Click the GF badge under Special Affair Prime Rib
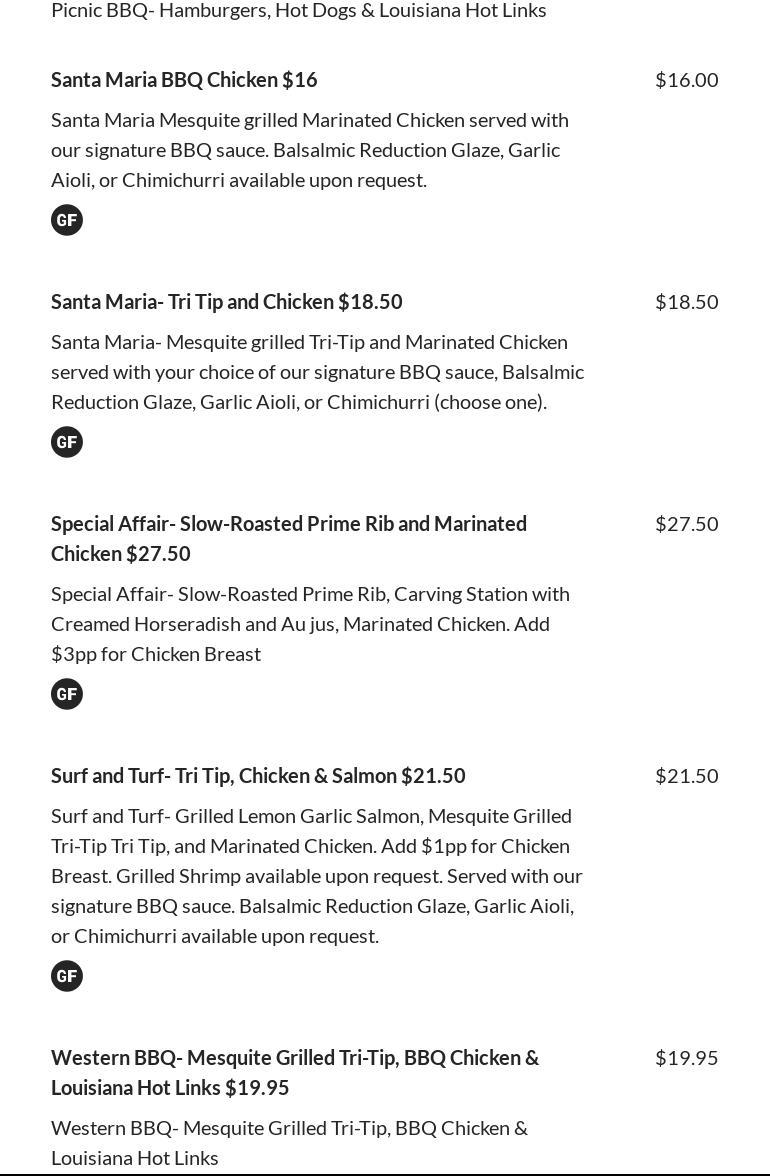770x1176 pixels. tap(67, 694)
